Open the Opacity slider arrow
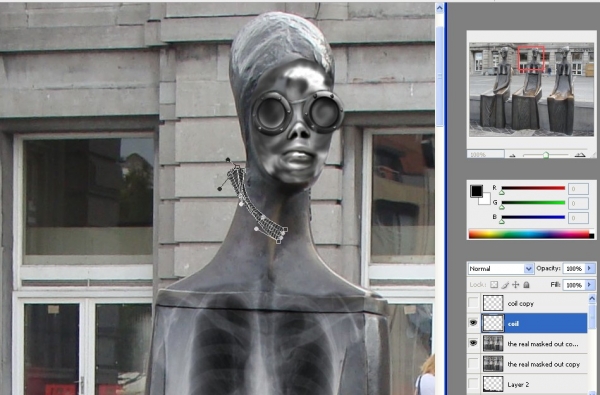Viewport: 600px width, 395px height. point(590,269)
